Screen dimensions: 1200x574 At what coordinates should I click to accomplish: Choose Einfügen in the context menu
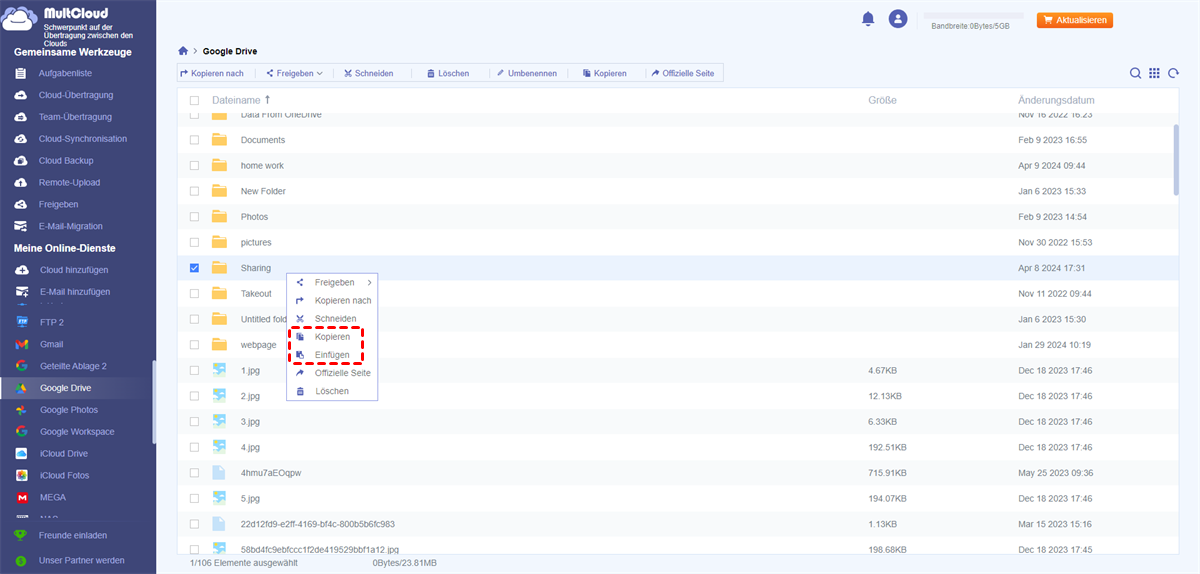point(332,355)
